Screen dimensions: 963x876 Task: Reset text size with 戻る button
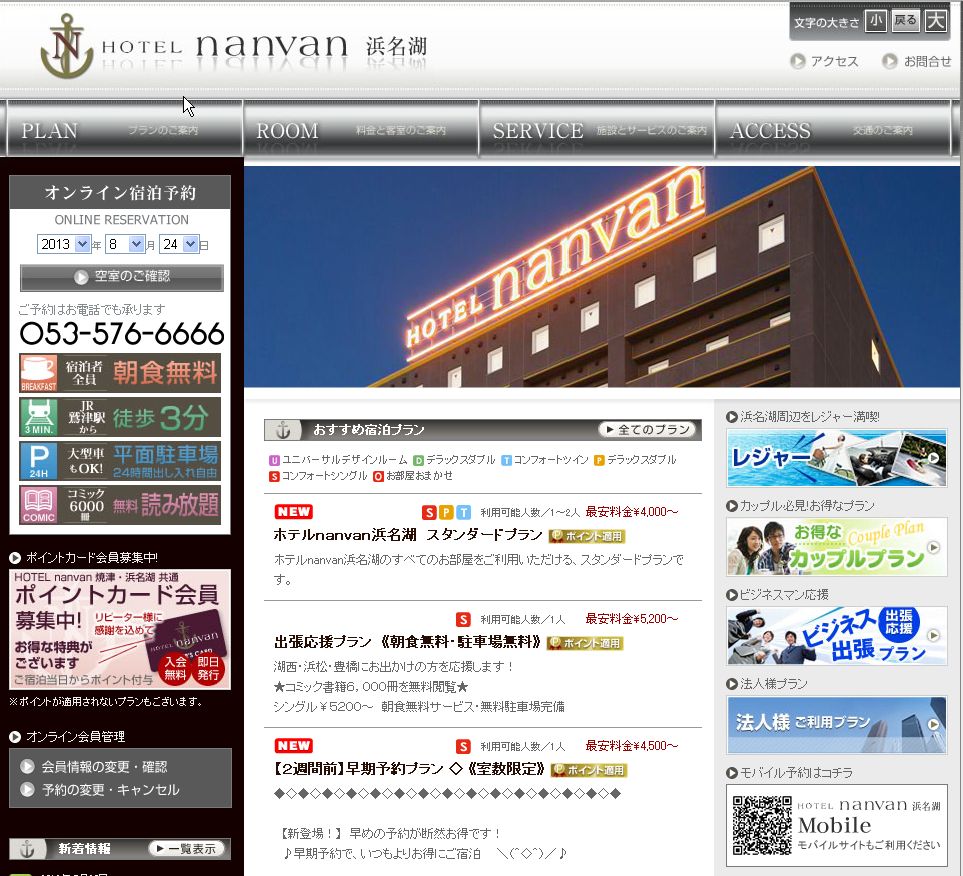pos(905,21)
